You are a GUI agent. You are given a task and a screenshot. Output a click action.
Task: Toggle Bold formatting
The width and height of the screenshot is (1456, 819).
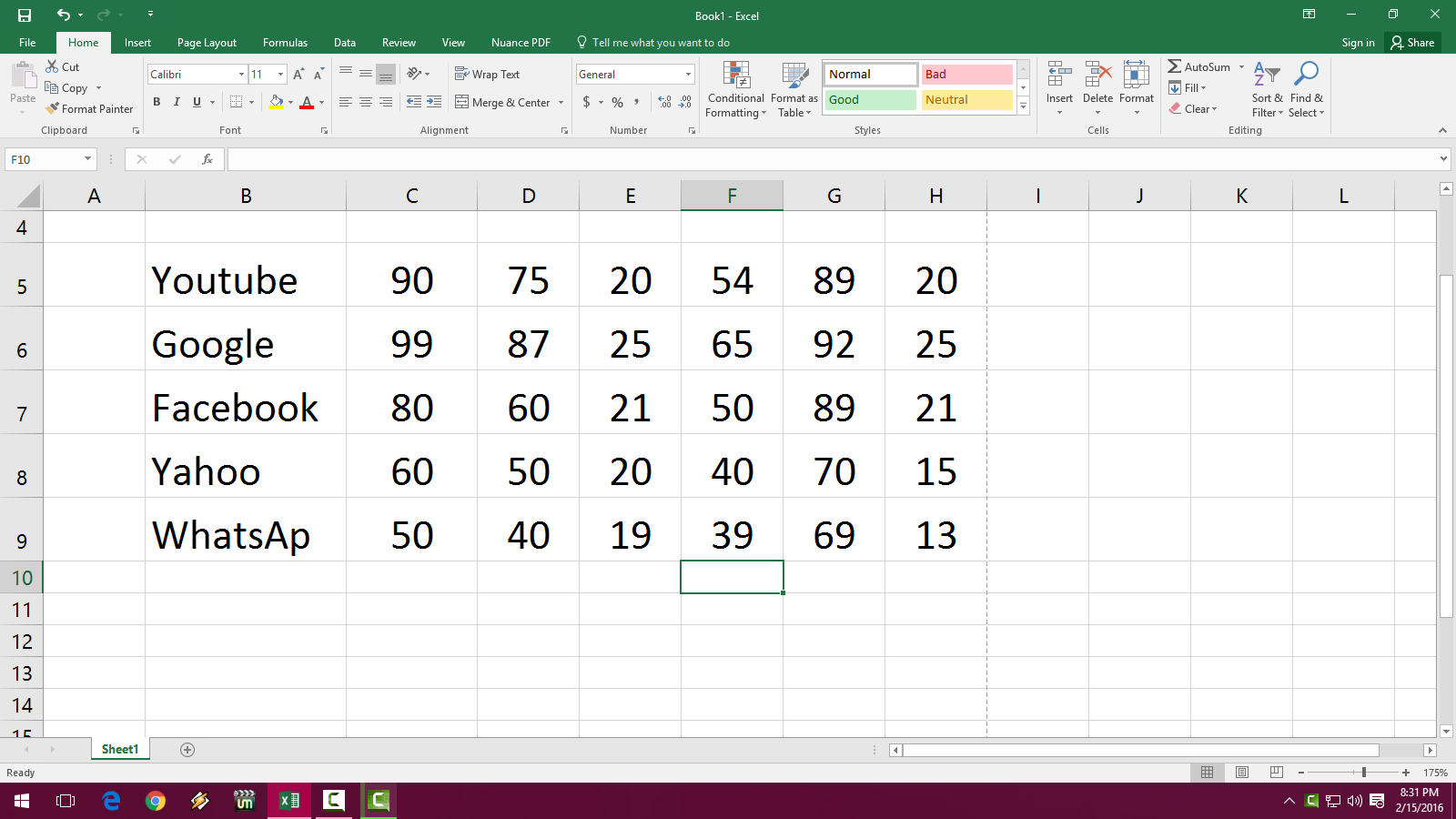point(157,102)
